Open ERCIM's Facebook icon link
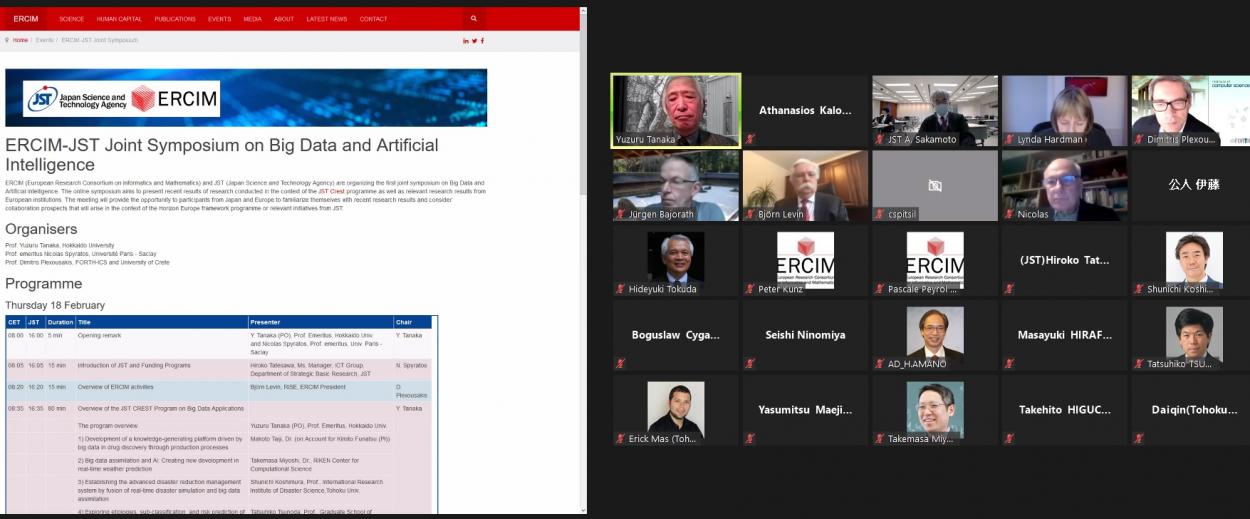 (482, 40)
